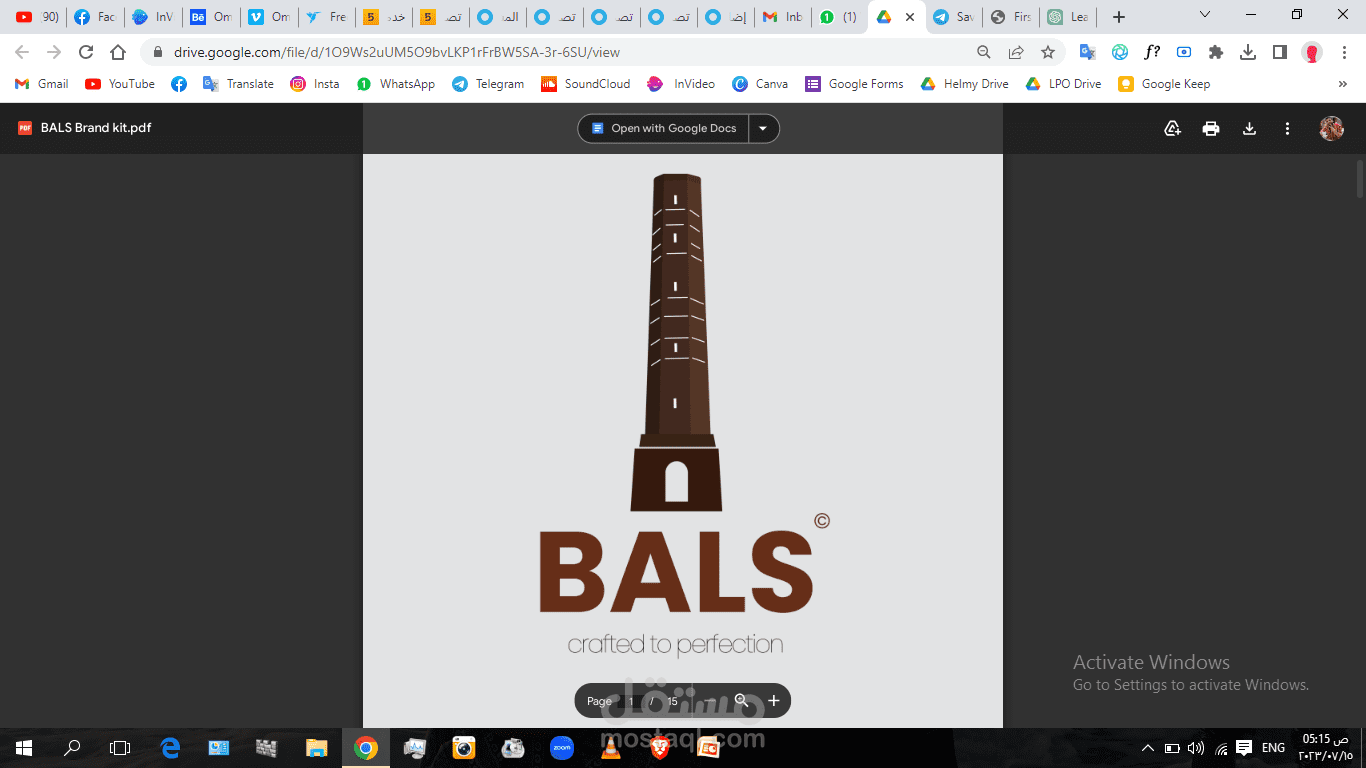1366x768 pixels.
Task: Switch to the Inb Gmail tab
Action: click(781, 17)
